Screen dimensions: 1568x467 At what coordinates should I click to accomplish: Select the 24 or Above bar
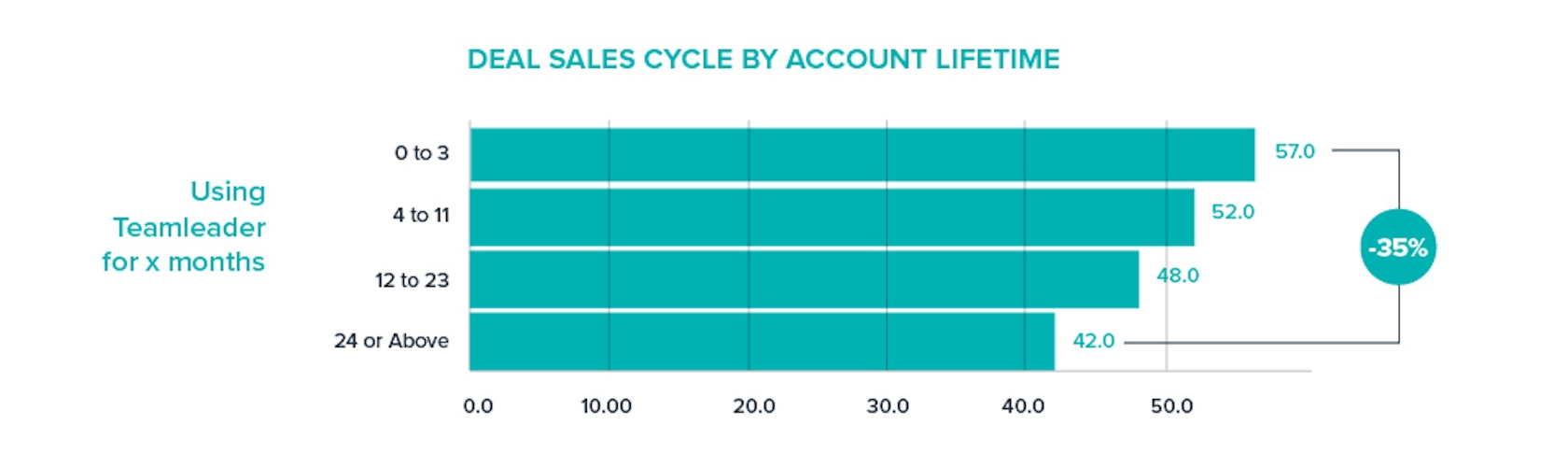pos(762,342)
